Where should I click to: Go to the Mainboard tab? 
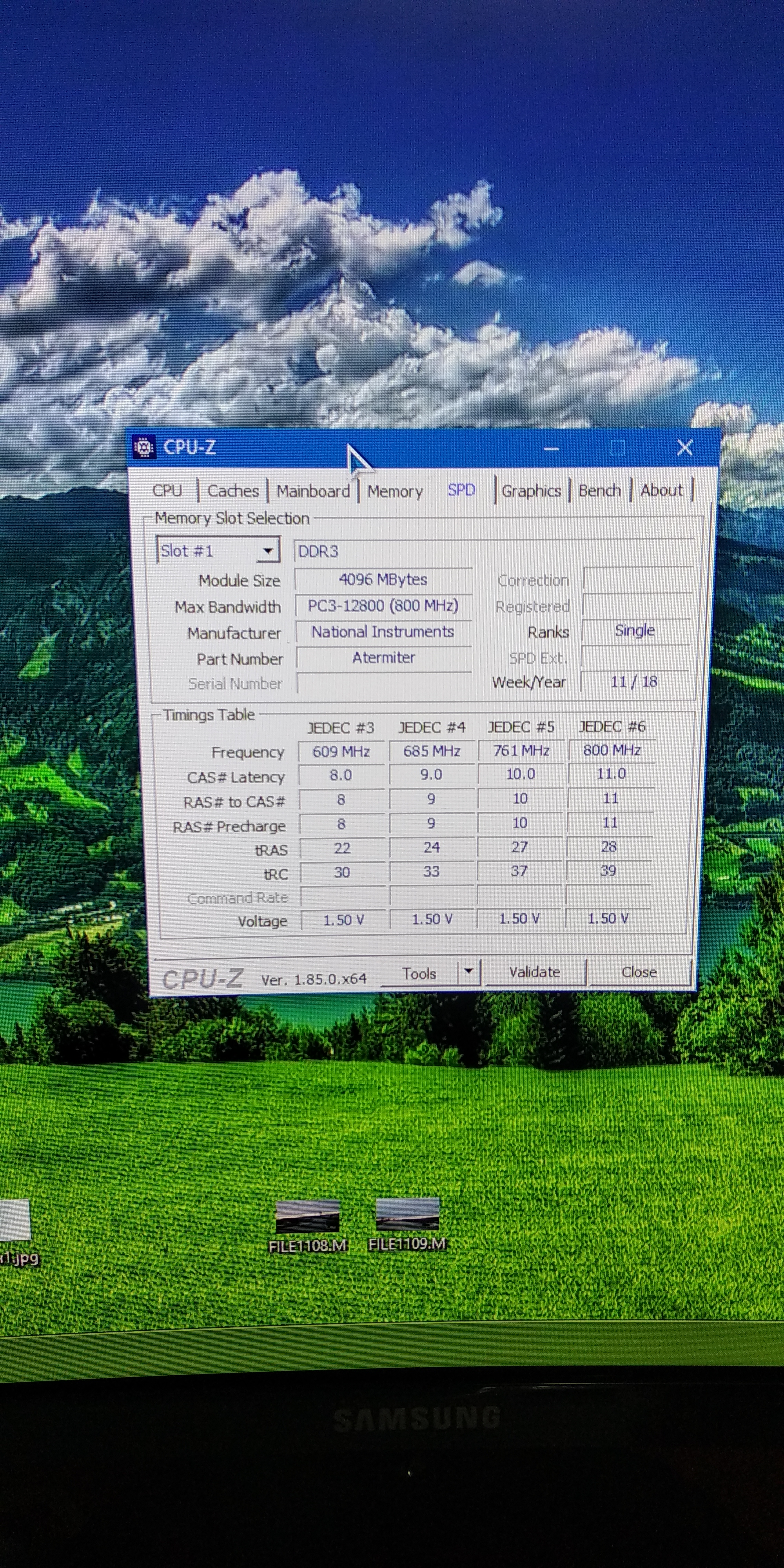313,491
